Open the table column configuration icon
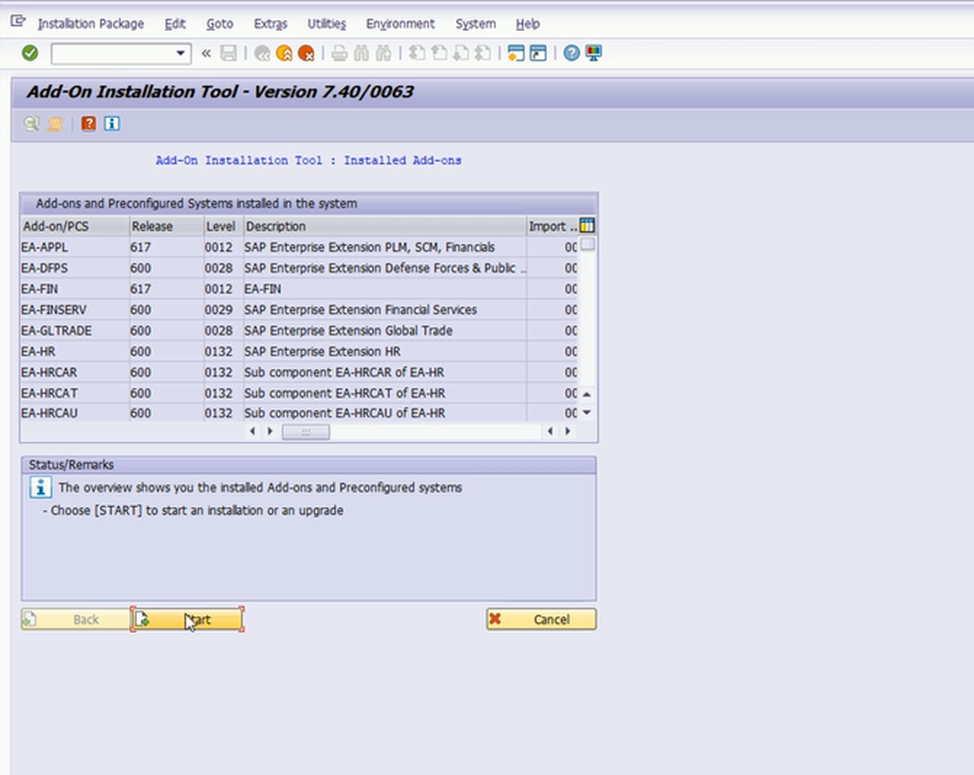Screen dimensions: 974x775 point(587,226)
